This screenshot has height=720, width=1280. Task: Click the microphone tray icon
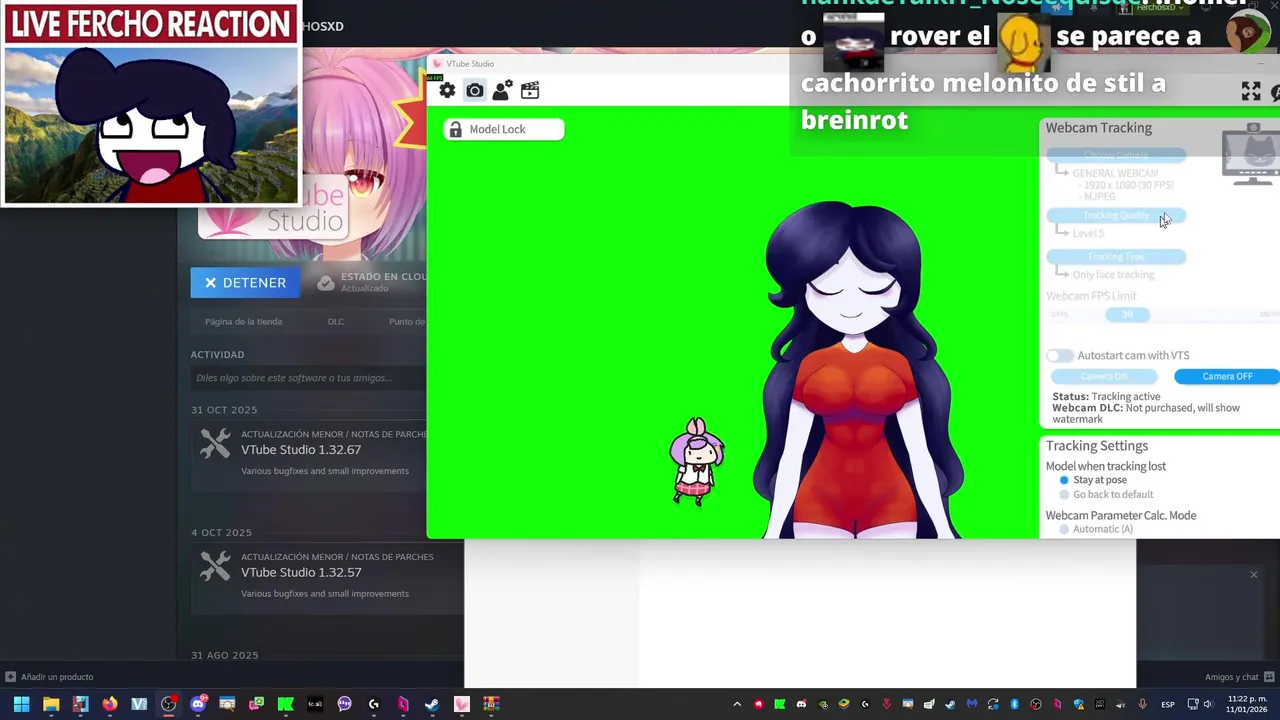point(1142,704)
